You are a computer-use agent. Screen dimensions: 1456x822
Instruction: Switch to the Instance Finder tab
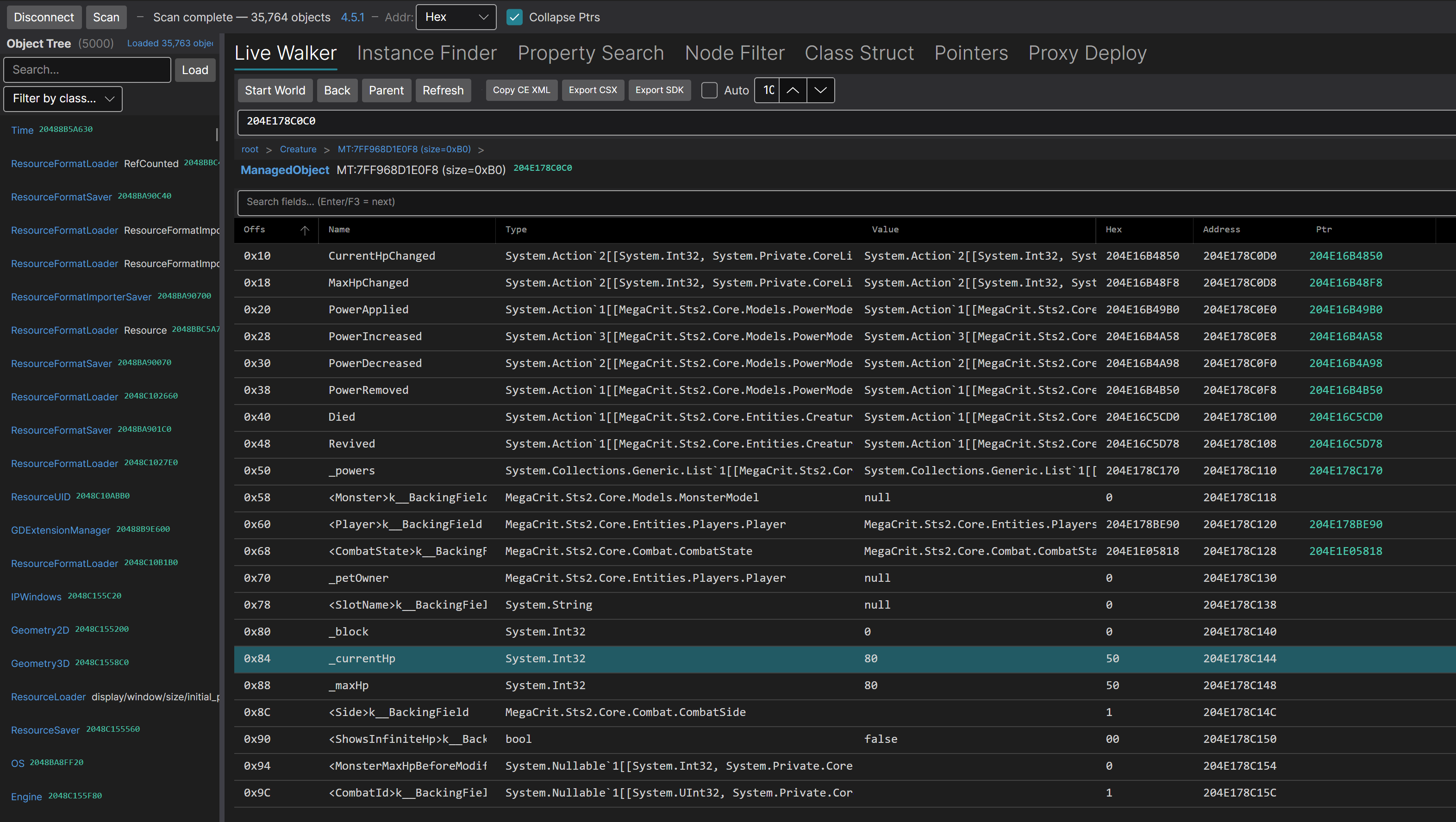(x=427, y=53)
